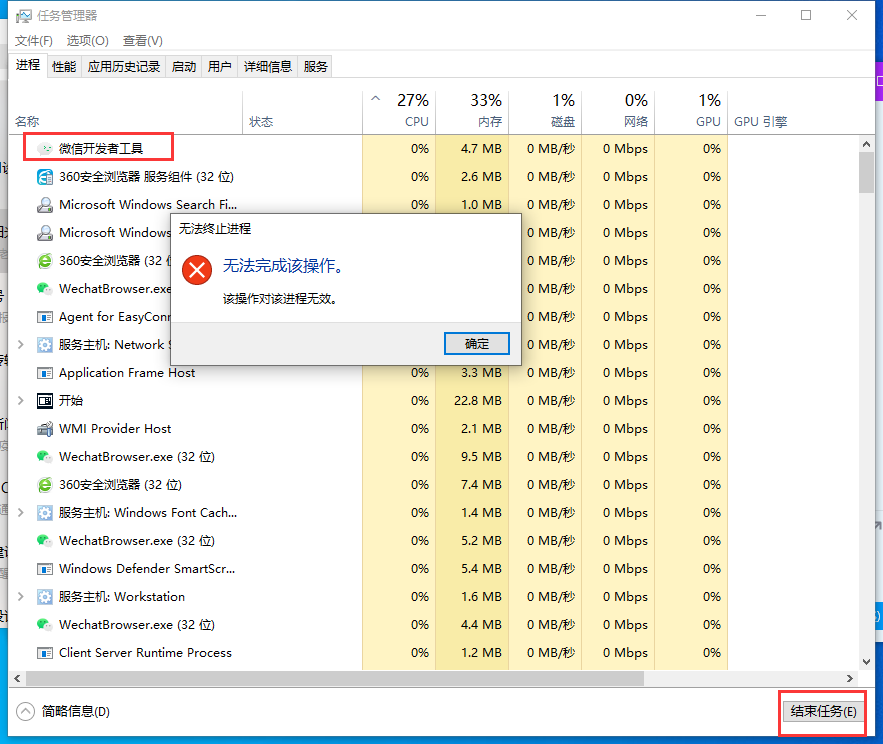The image size is (883, 744).
Task: Switch to the 用户 tab
Action: click(220, 66)
